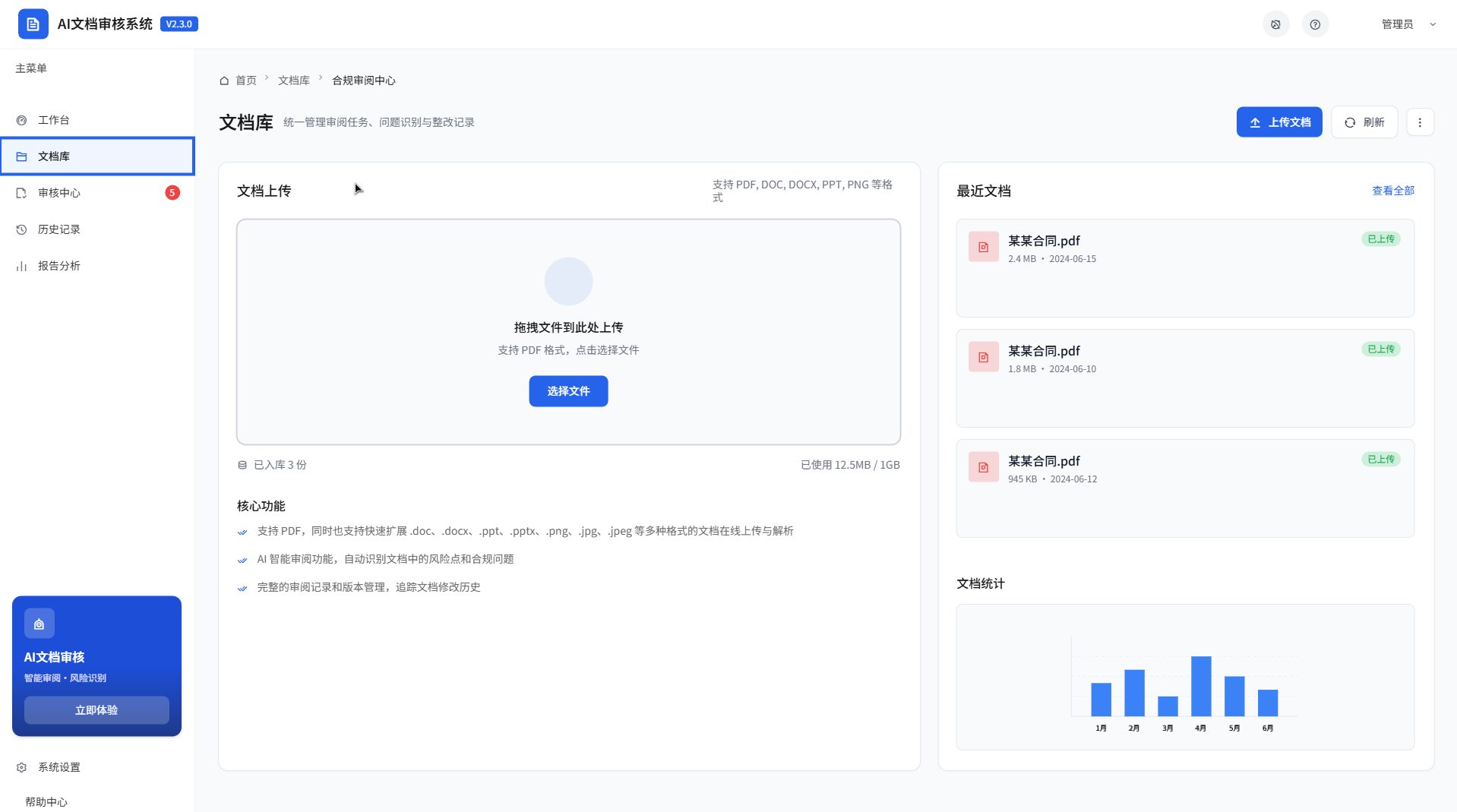Open 帮助中心 link in the sidebar
The image size is (1457, 812).
(46, 802)
